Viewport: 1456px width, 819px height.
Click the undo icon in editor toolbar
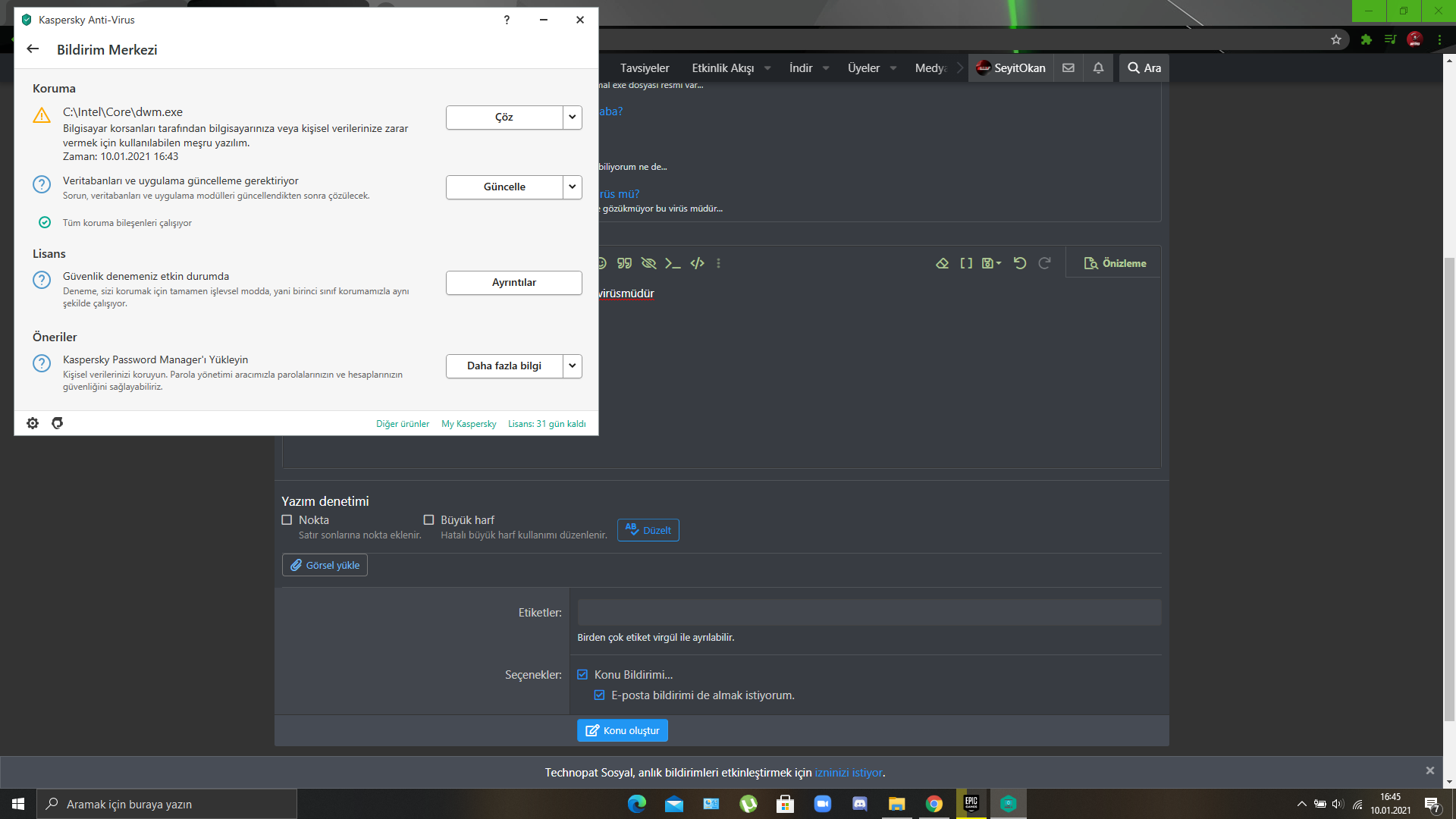pos(1020,263)
